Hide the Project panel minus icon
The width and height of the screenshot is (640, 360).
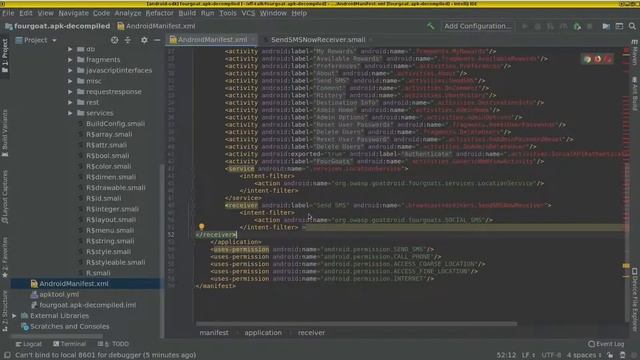(x=157, y=40)
